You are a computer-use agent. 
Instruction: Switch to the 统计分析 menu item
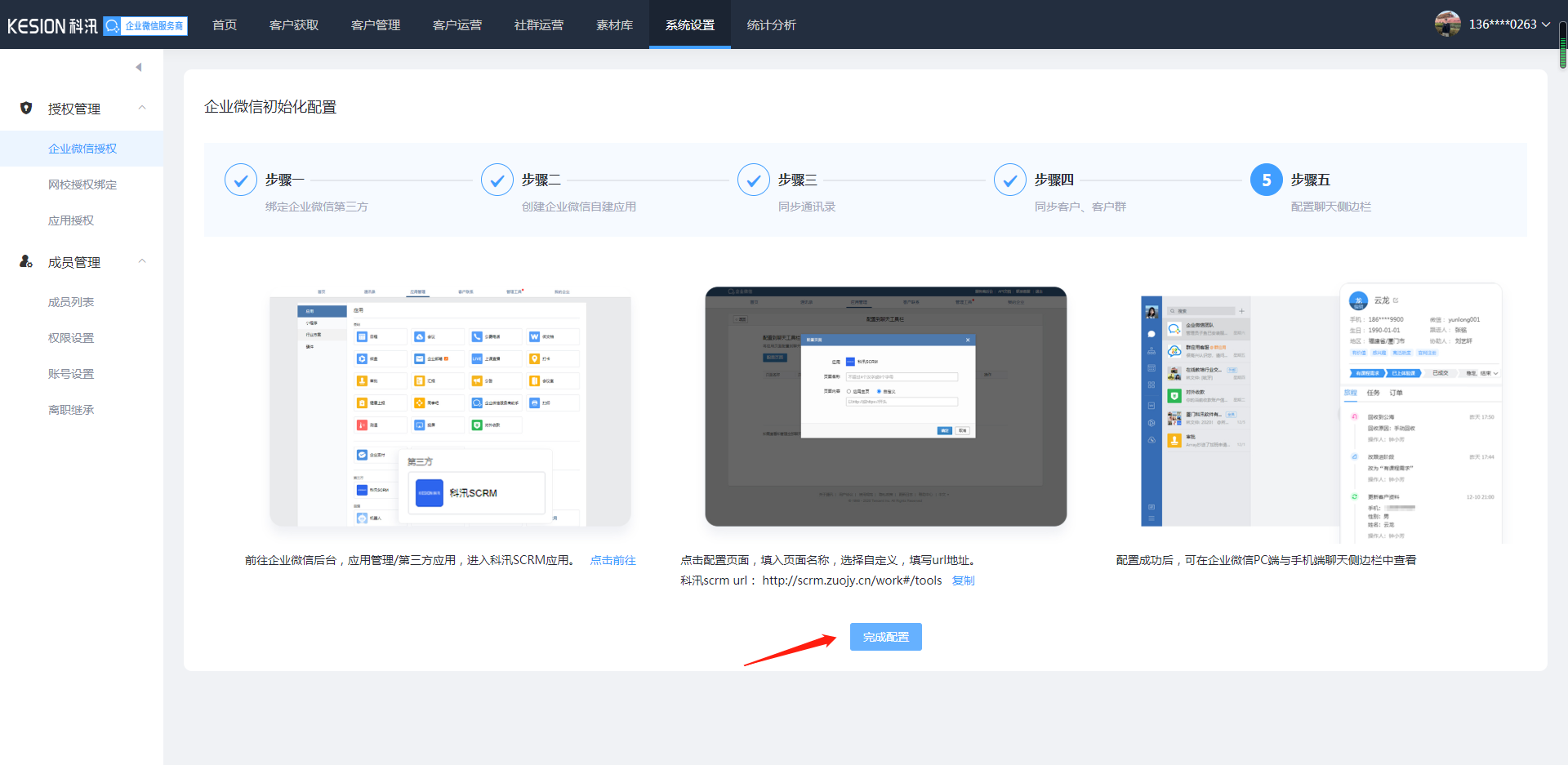[x=771, y=24]
